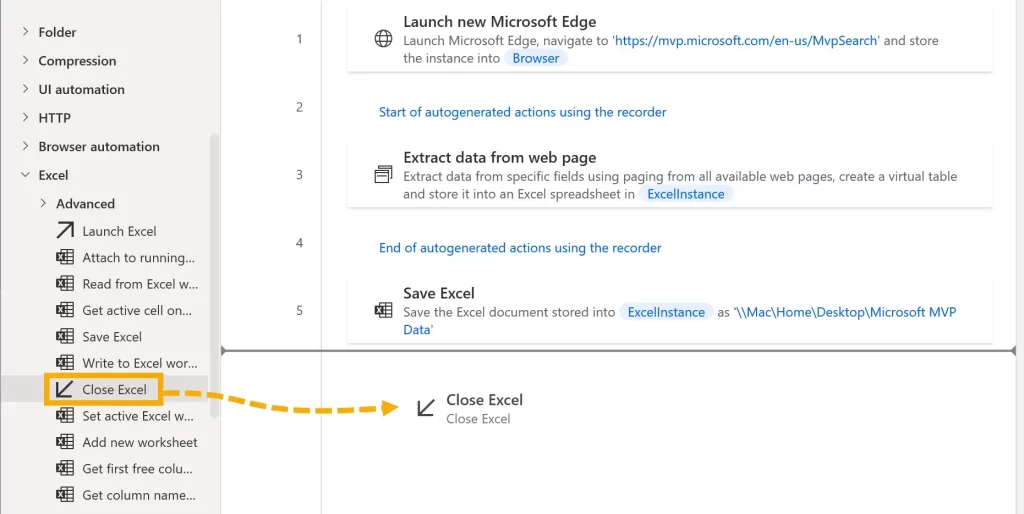Expand the Browser automation group
Screen dimensions: 1024x514
(x=25, y=146)
